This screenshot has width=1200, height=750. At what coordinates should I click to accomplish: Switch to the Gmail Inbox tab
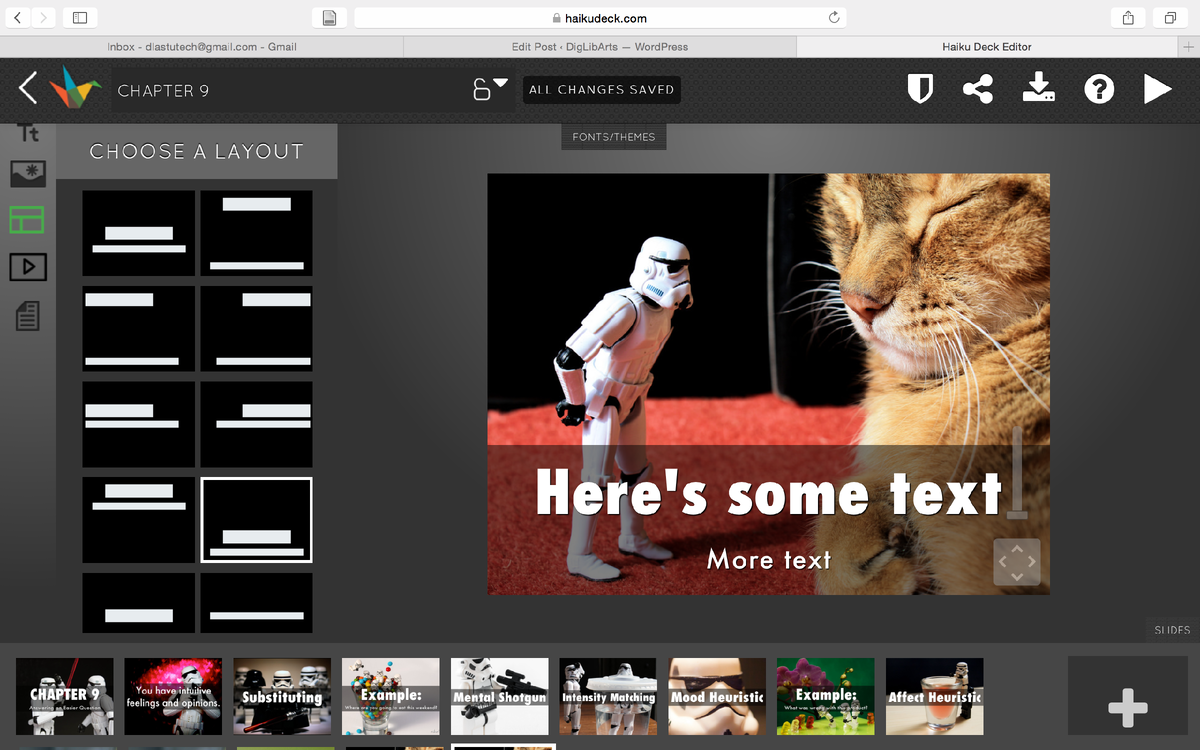(x=201, y=47)
